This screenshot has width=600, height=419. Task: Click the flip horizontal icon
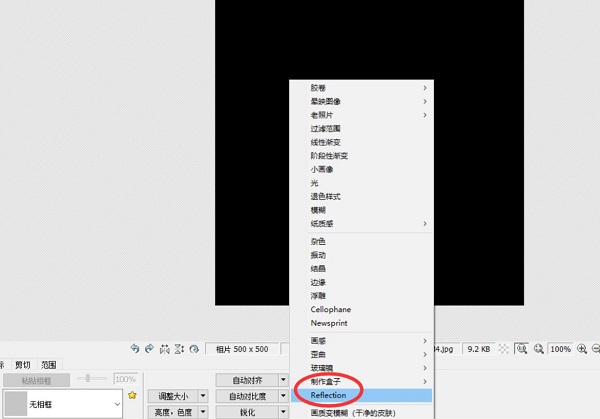pos(165,349)
